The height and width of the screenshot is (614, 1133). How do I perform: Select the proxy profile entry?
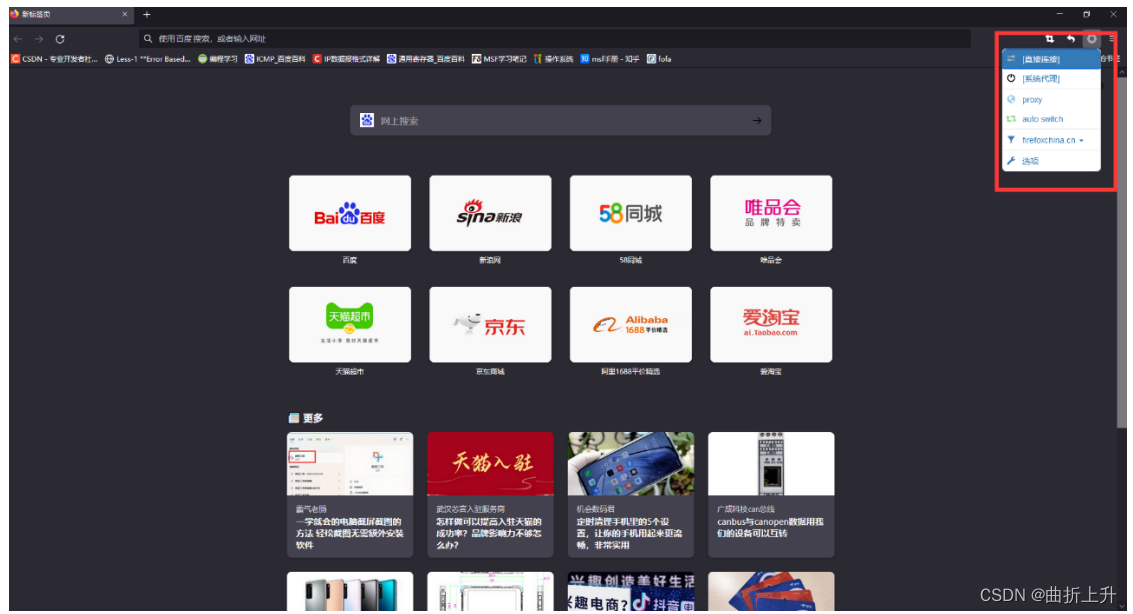point(1051,100)
